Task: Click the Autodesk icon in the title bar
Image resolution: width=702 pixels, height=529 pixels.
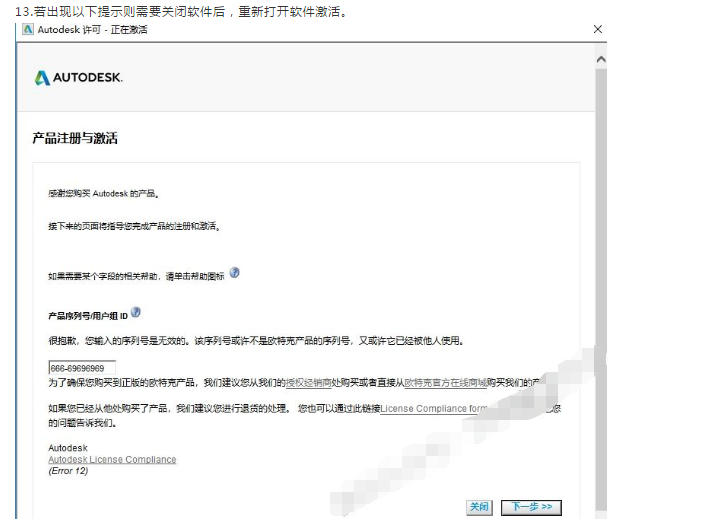Action: (x=28, y=30)
